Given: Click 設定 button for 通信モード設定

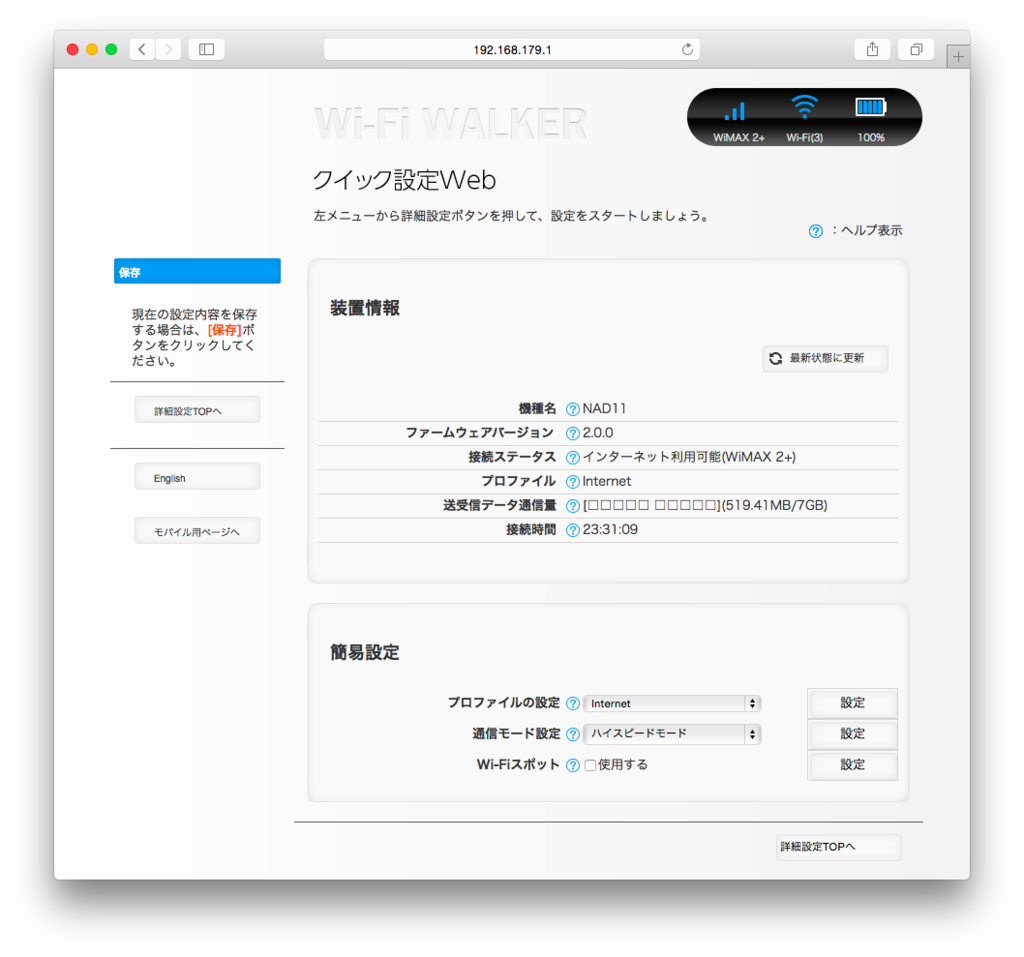Looking at the screenshot, I should [x=852, y=734].
